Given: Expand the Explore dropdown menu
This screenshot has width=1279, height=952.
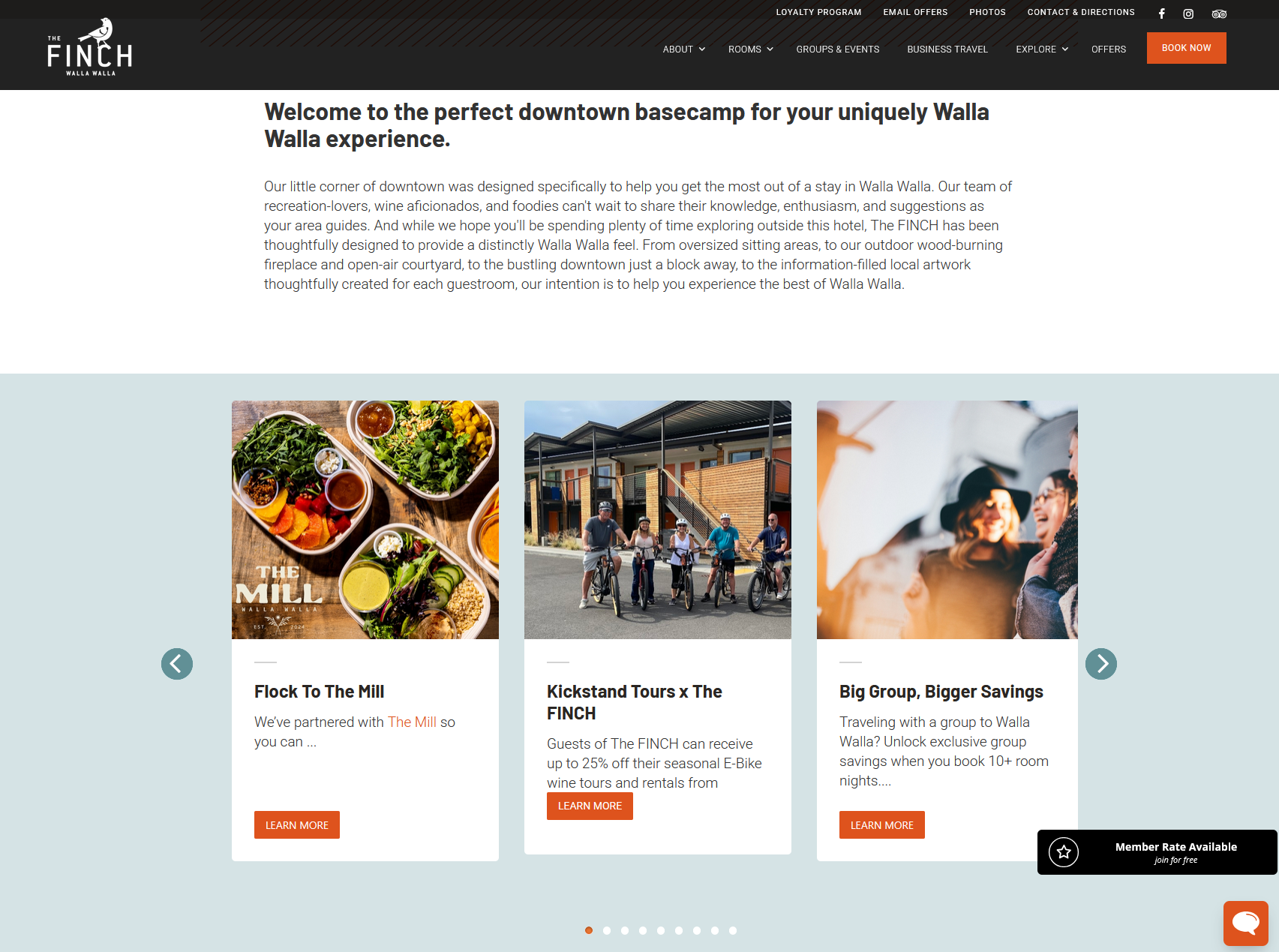Looking at the screenshot, I should (1042, 50).
